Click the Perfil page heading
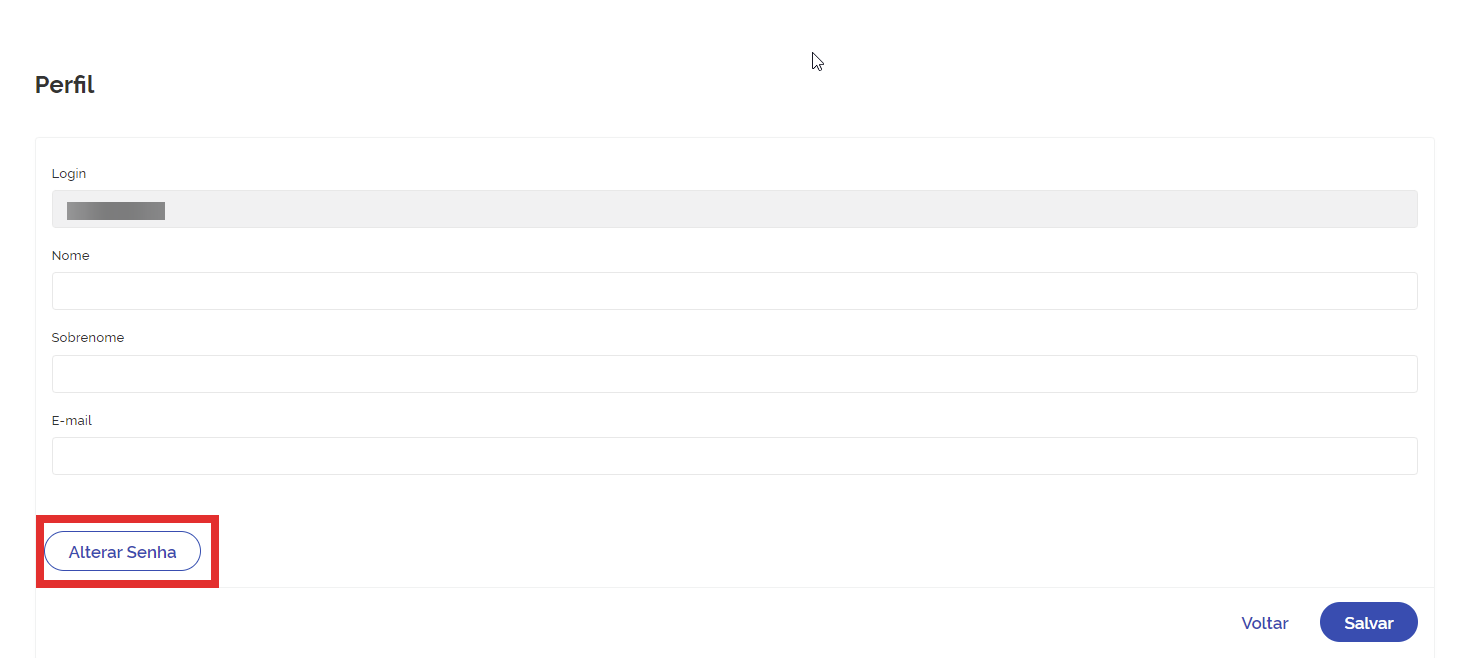The height and width of the screenshot is (658, 1463). [x=65, y=85]
